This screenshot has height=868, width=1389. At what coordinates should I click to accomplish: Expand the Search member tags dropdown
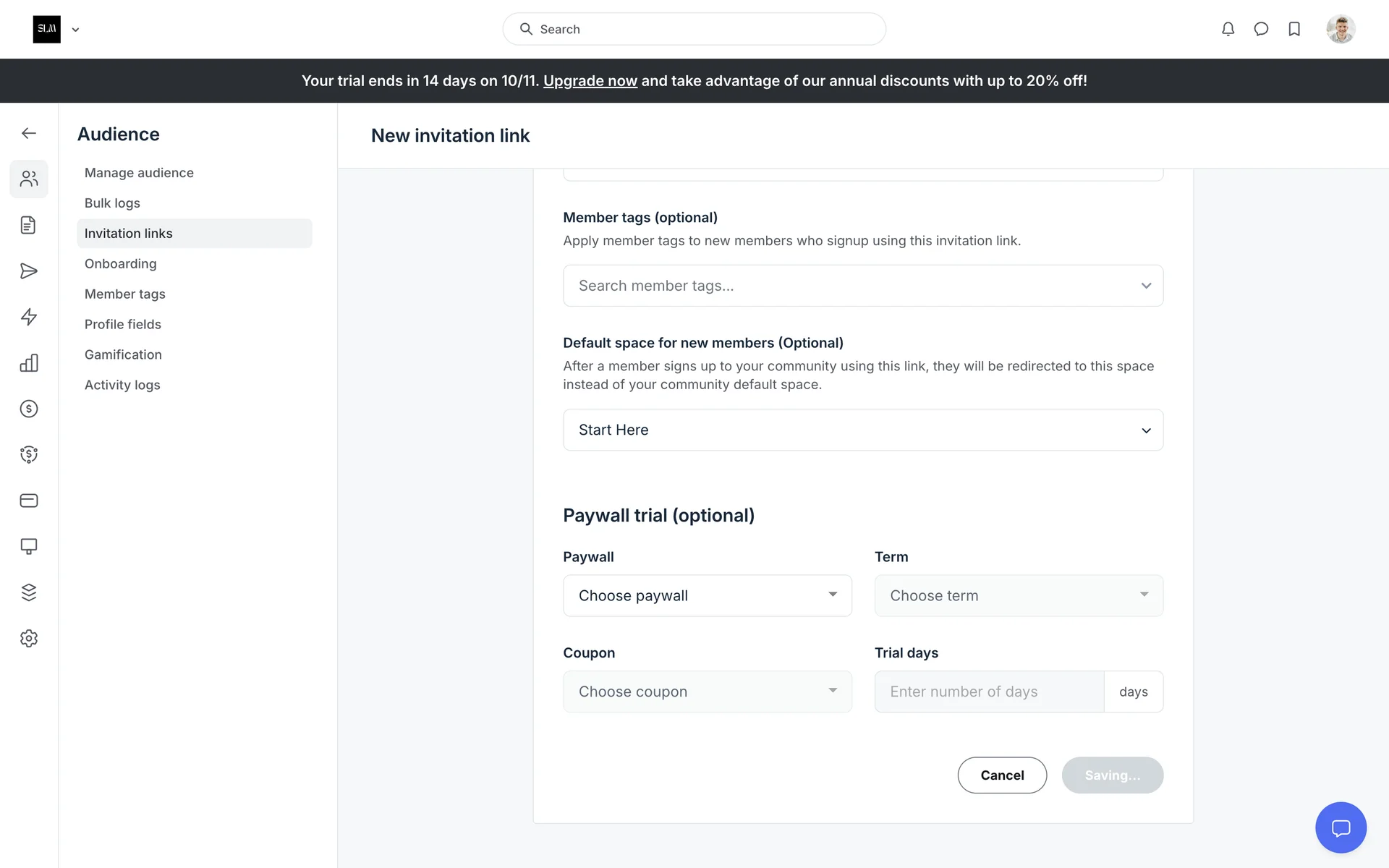862,286
